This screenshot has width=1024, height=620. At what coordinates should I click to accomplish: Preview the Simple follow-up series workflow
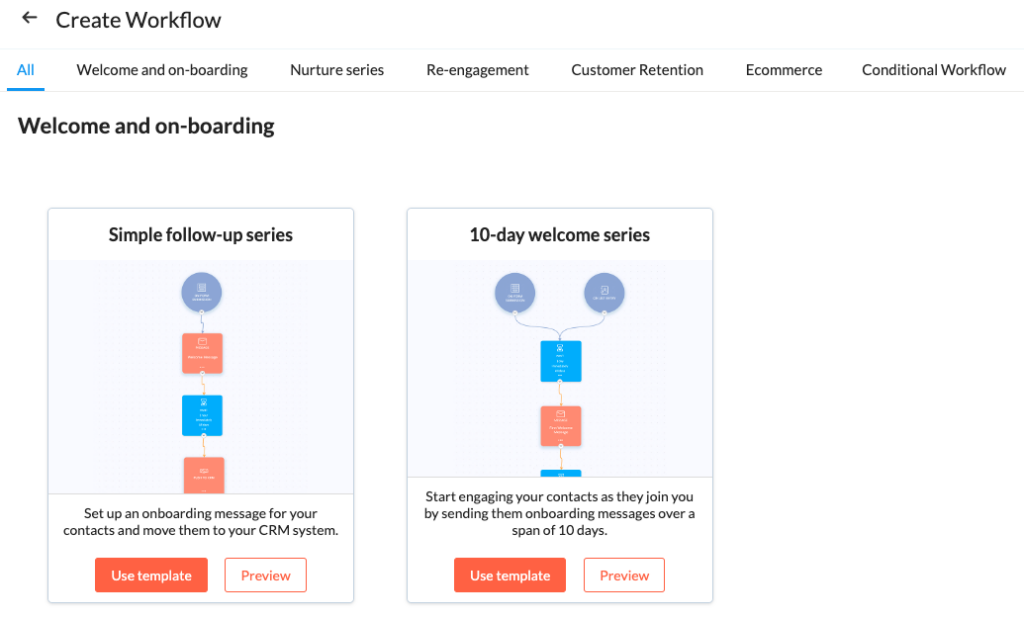pyautogui.click(x=265, y=575)
